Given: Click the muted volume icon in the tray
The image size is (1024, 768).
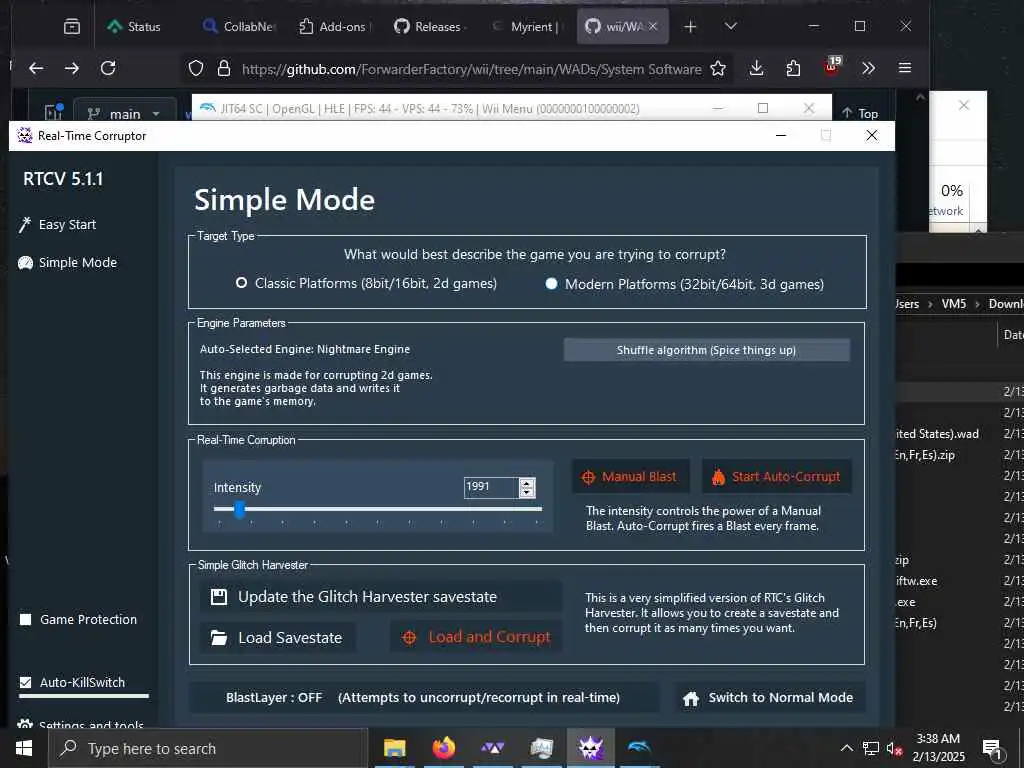Looking at the screenshot, I should coord(894,749).
